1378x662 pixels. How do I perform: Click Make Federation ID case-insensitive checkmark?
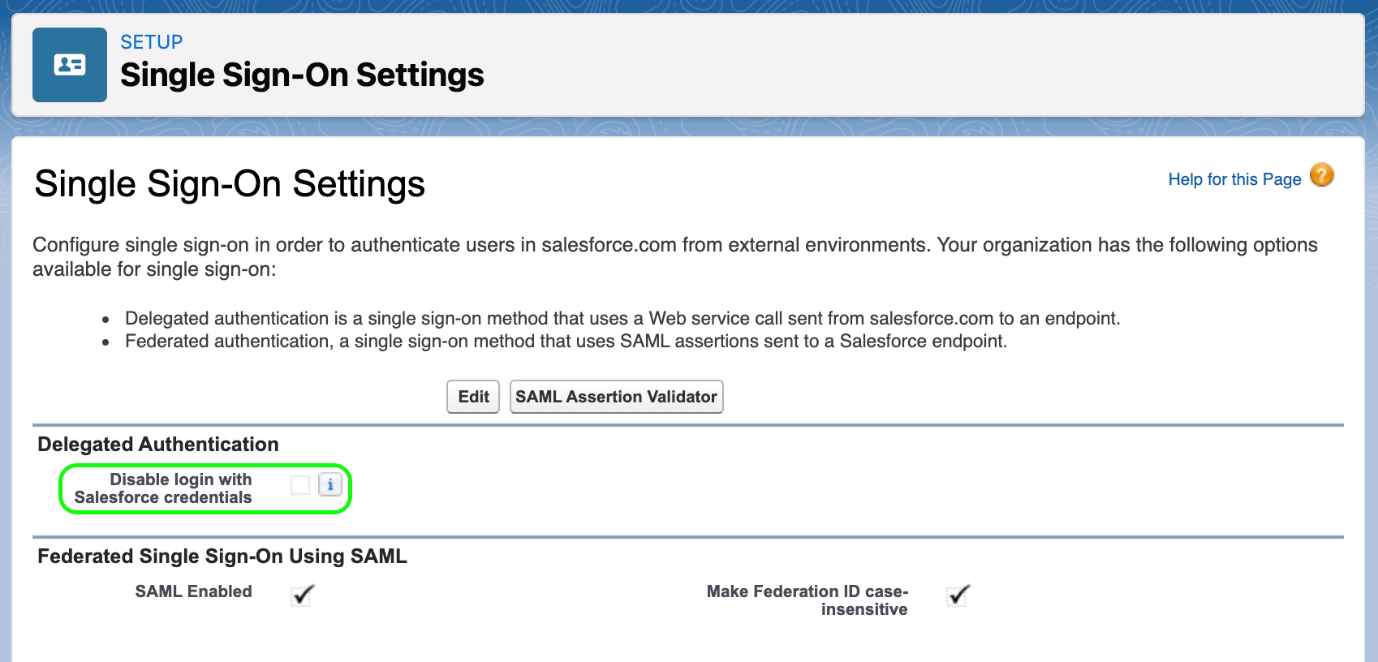(958, 595)
